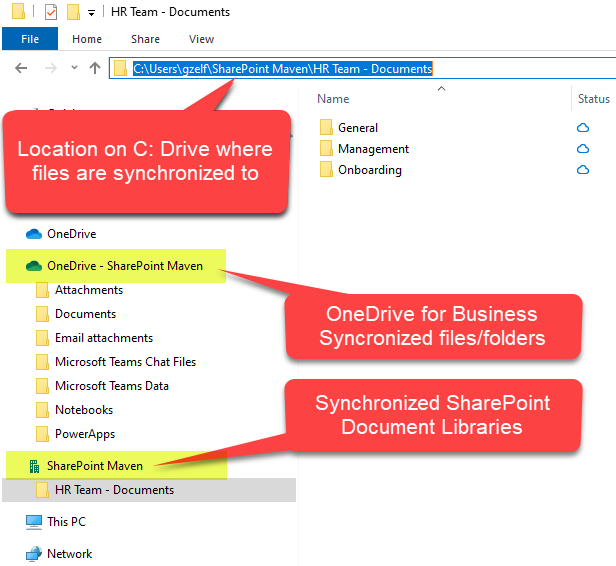Open the File ribbon tab
Screen dimensions: 616x566
[x=30, y=39]
